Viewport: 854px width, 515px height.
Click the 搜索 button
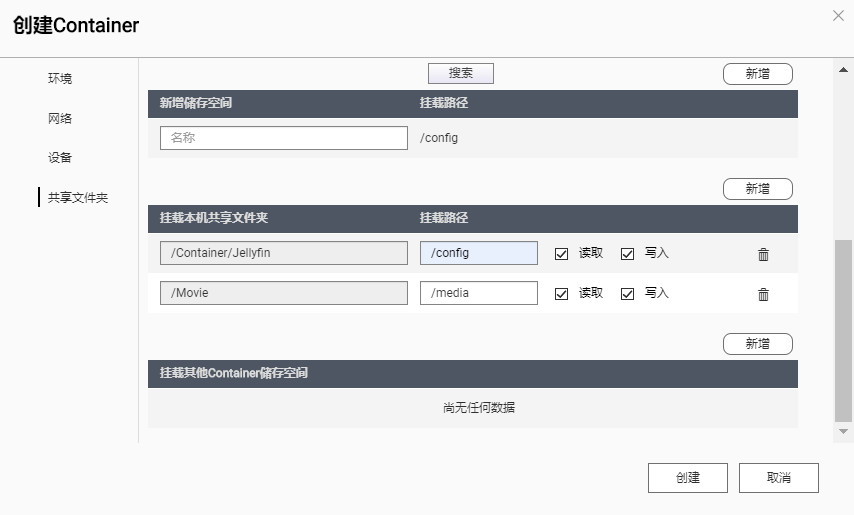[x=461, y=73]
